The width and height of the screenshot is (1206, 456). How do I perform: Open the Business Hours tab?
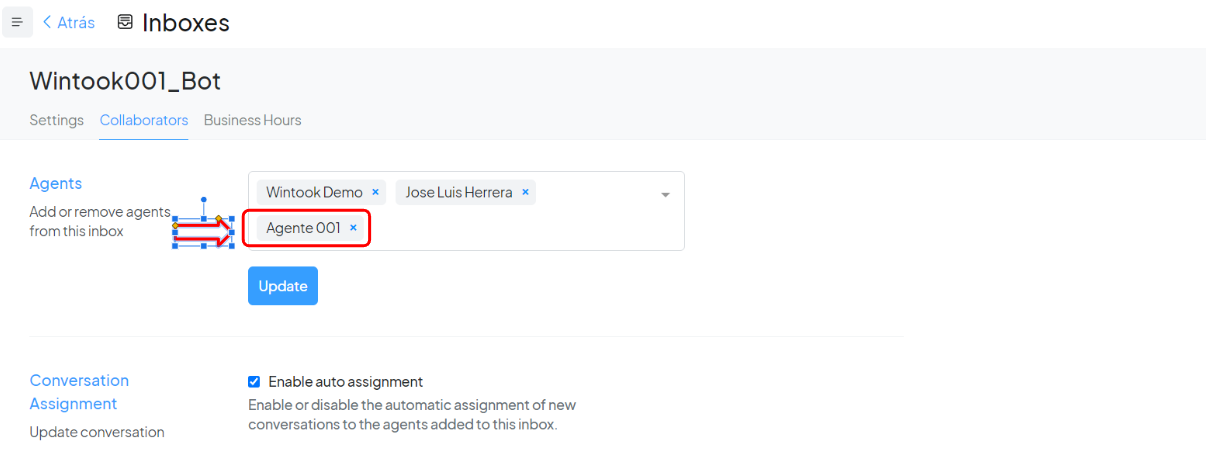click(x=252, y=120)
